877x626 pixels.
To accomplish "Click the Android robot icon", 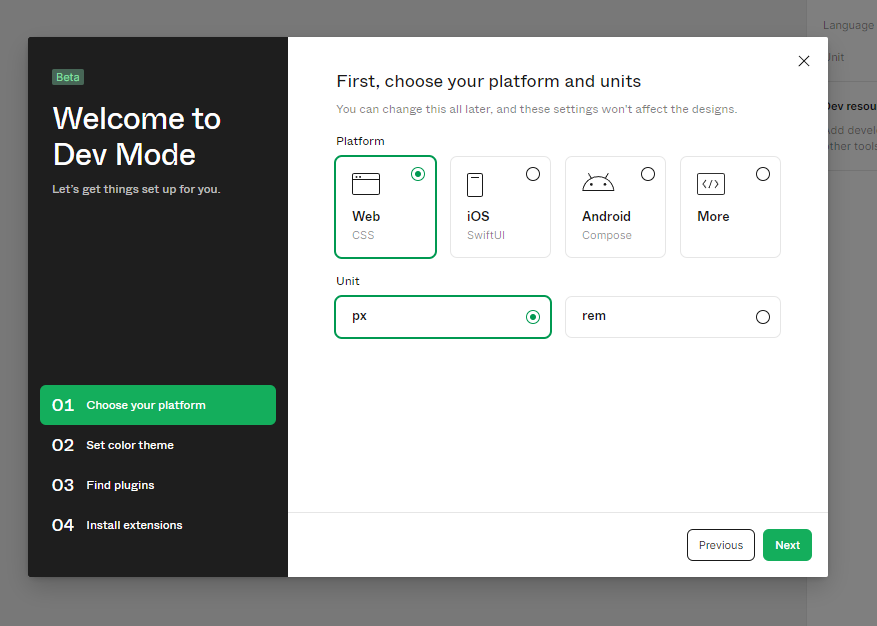I will click(x=598, y=182).
